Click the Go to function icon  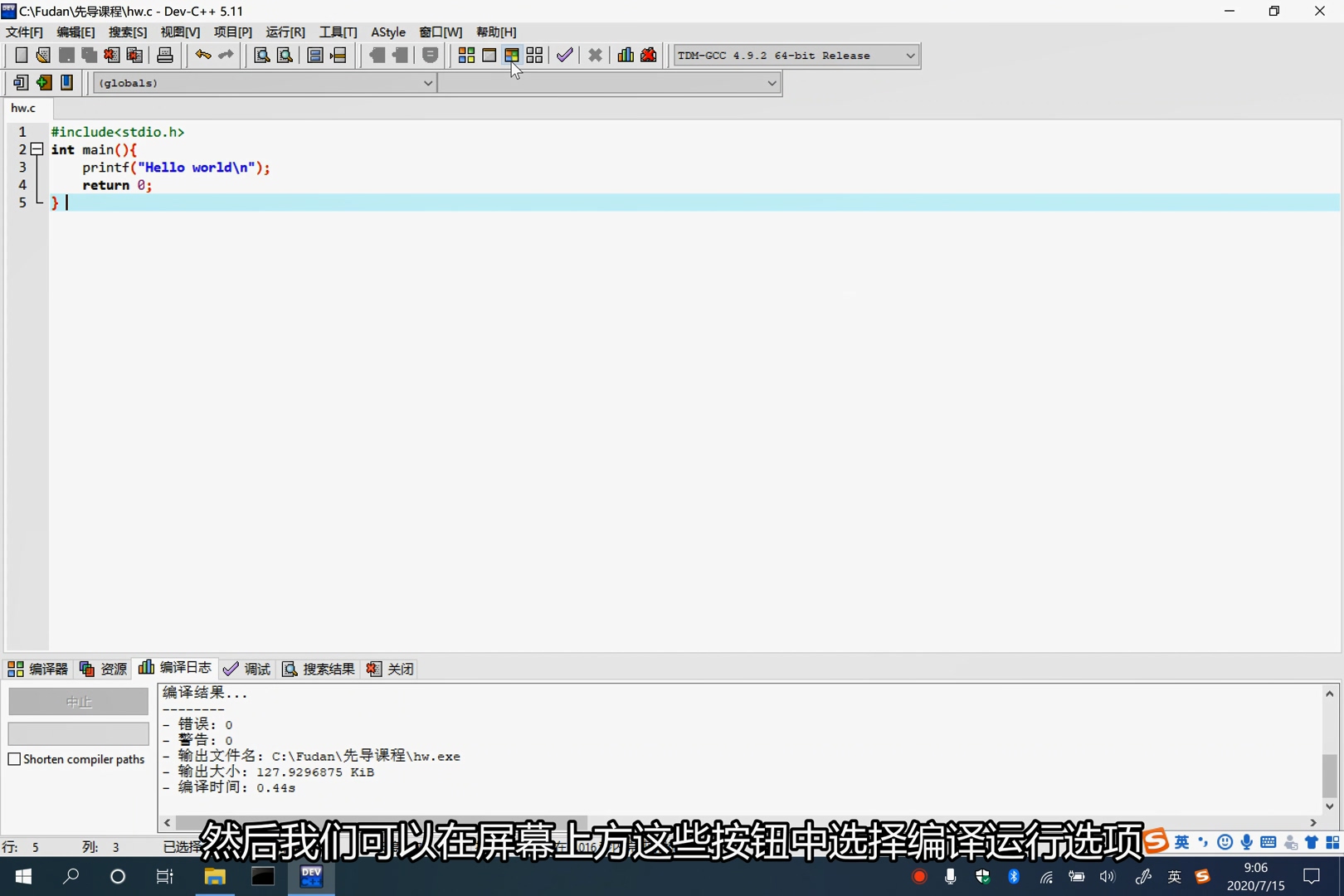(x=315, y=56)
